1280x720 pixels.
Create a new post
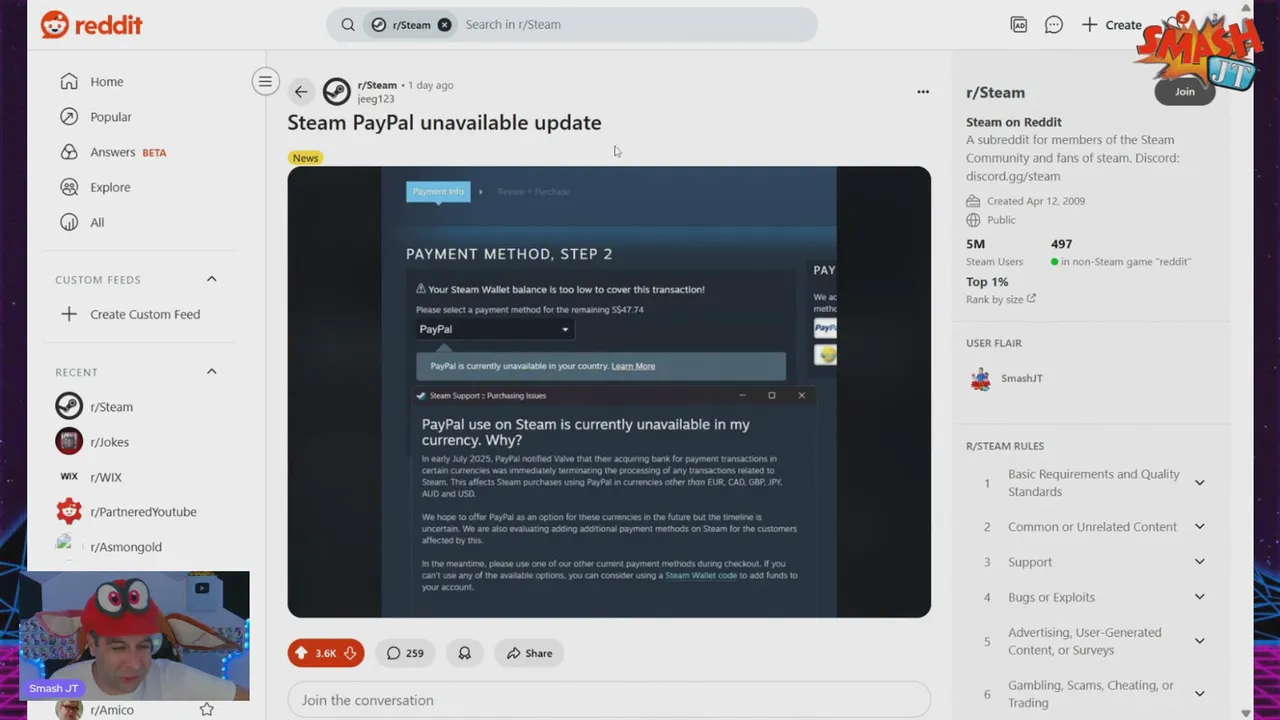(1111, 25)
